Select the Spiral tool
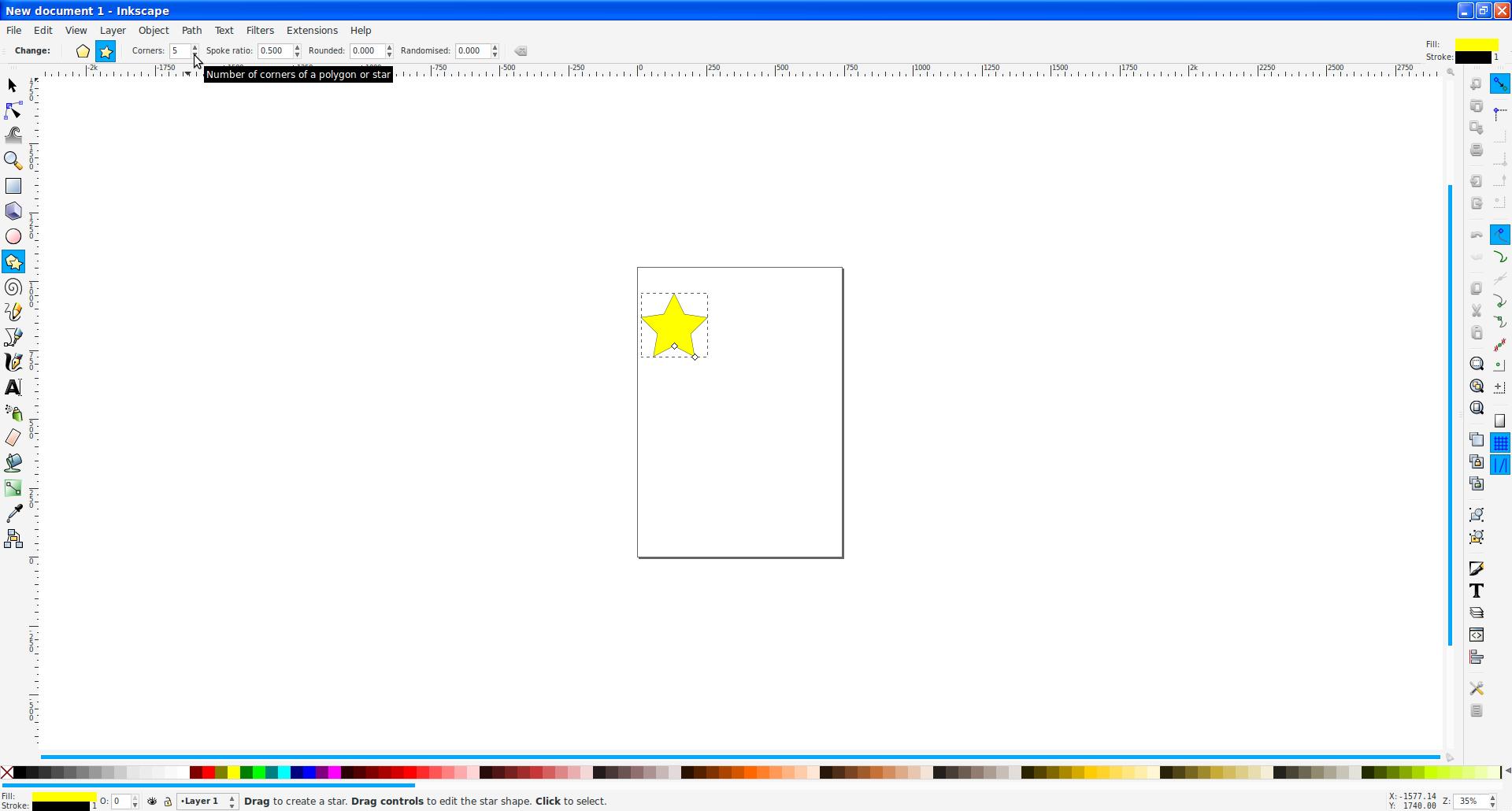1512x811 pixels. 13,287
